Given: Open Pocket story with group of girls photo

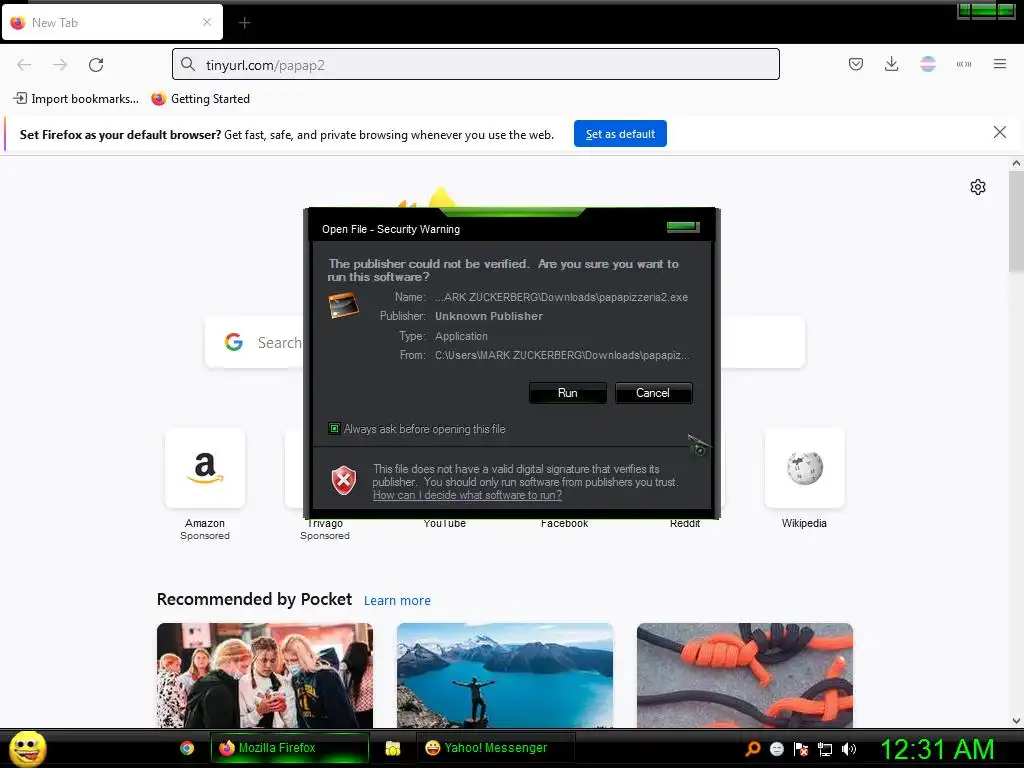Looking at the screenshot, I should (x=264, y=675).
